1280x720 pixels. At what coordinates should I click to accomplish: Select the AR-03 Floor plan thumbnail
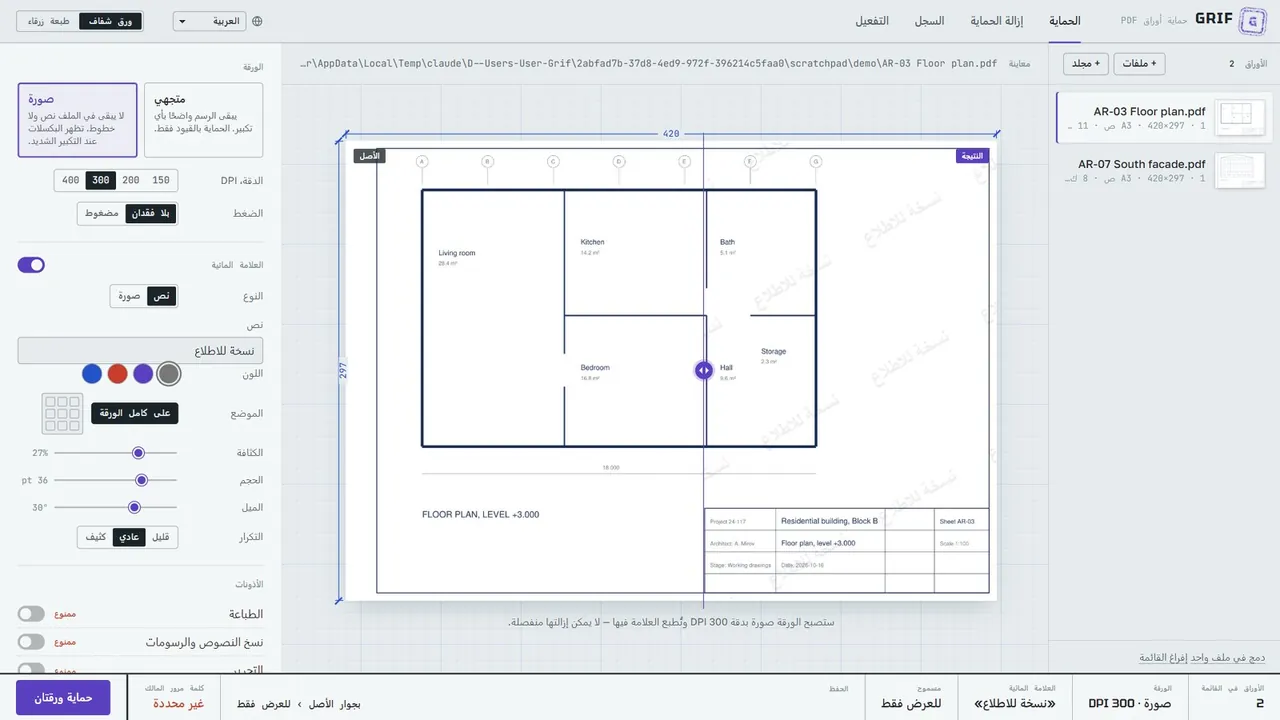click(1240, 118)
